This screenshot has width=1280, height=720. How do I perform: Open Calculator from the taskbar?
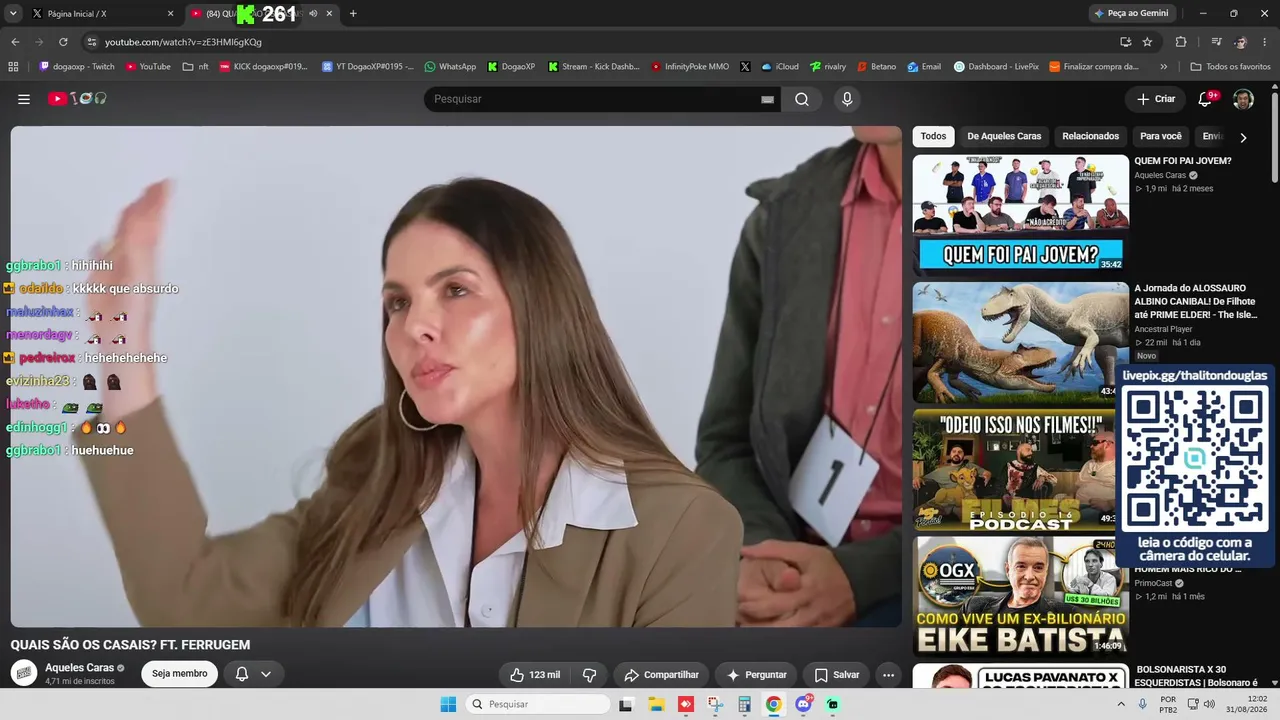click(x=744, y=704)
